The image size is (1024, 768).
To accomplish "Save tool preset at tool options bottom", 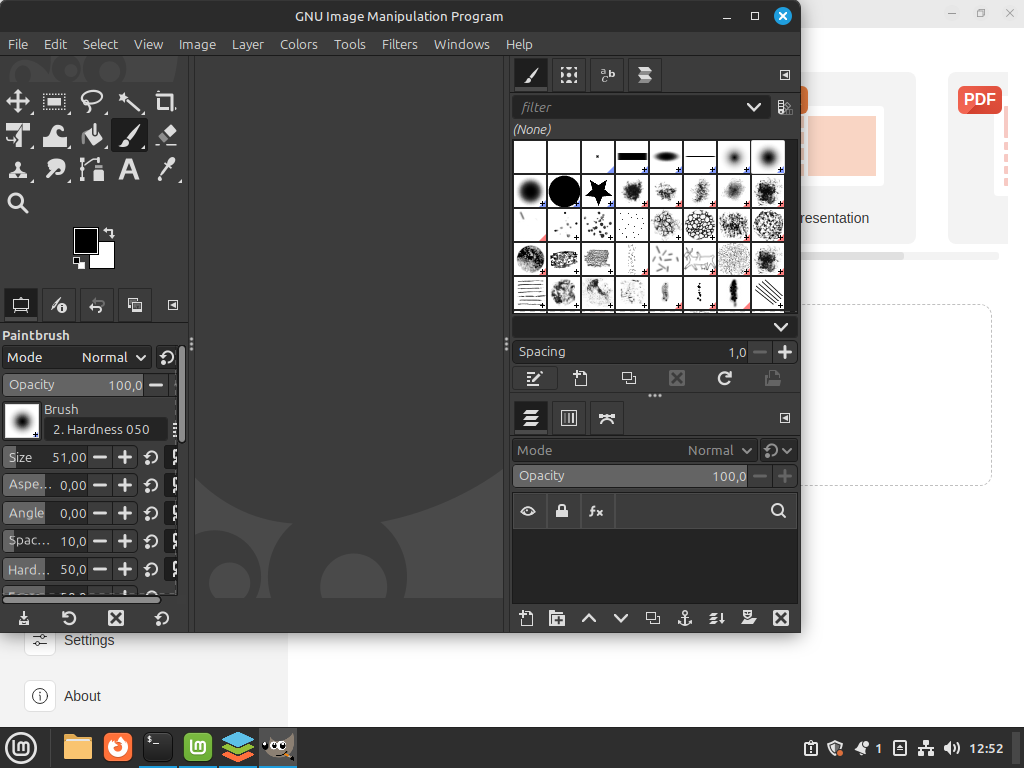I will coord(24,618).
